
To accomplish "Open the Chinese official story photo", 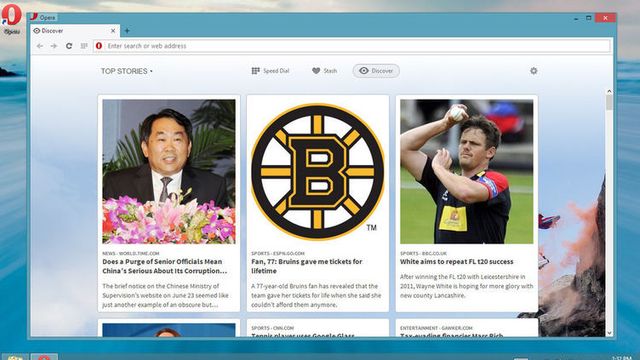I will (x=169, y=171).
